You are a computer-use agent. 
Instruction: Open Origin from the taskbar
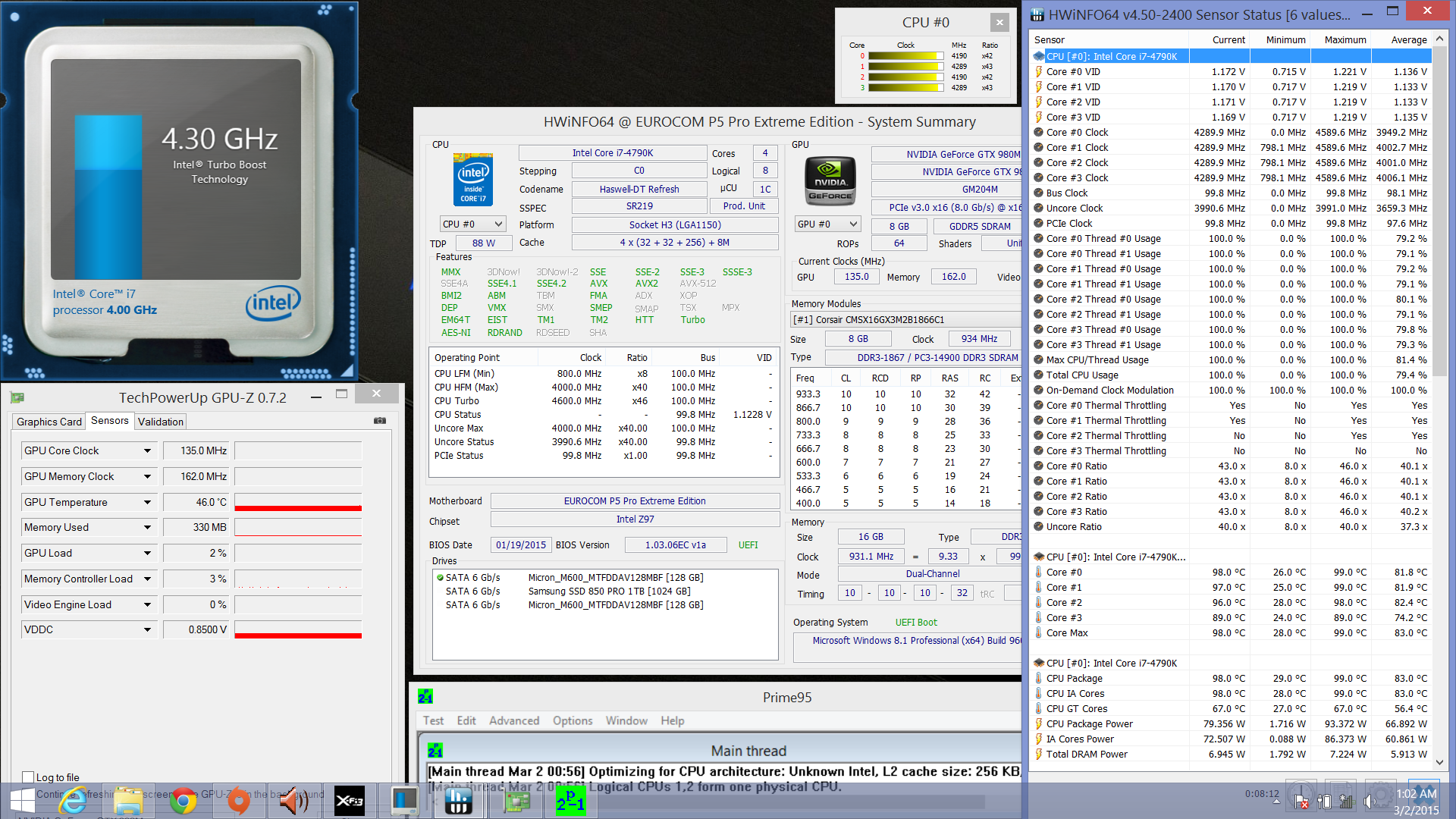click(x=239, y=801)
